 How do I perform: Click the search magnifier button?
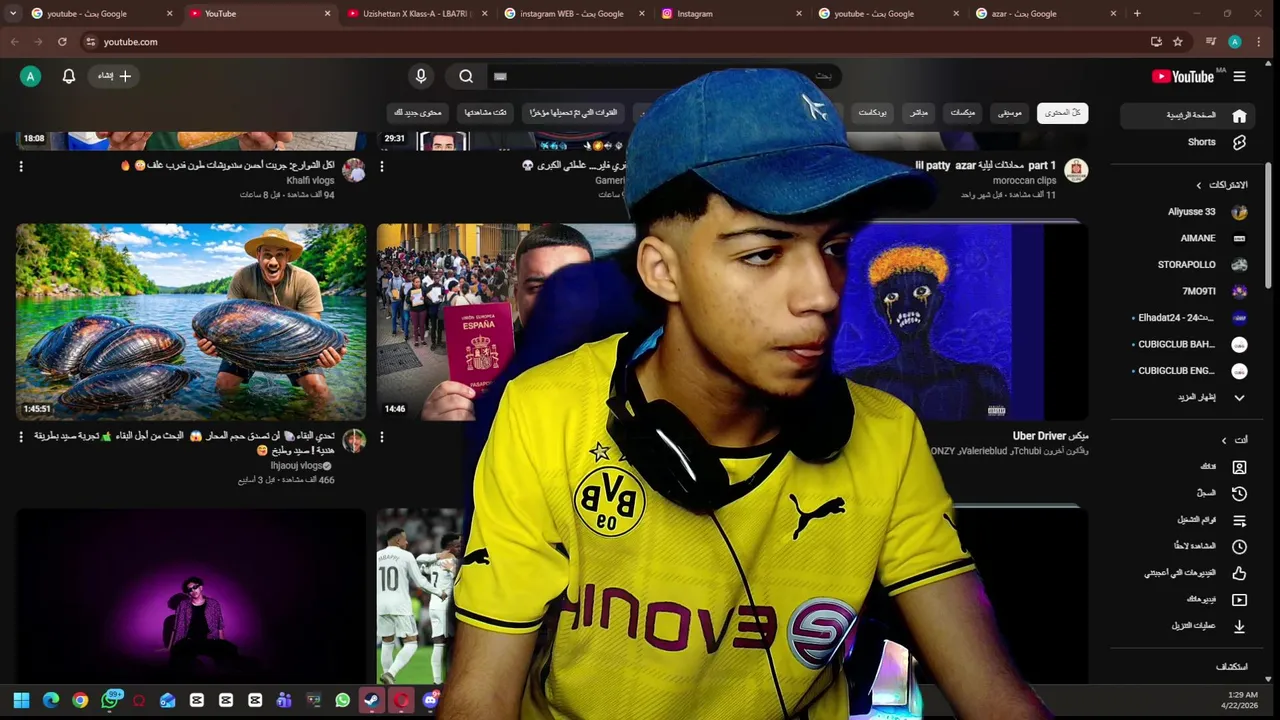(x=466, y=76)
